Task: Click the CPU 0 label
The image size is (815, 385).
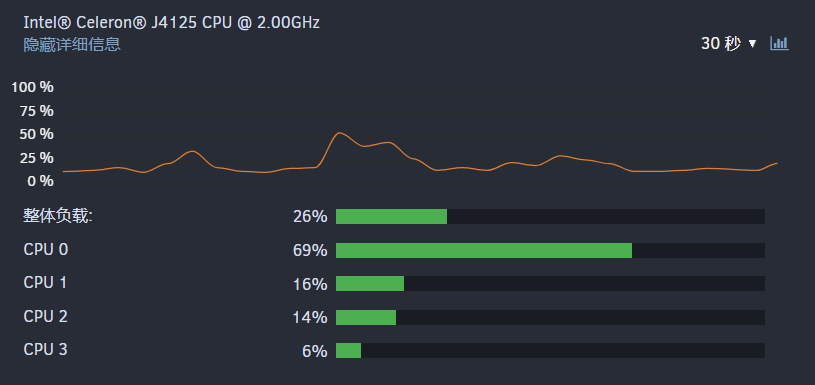Action: click(x=46, y=250)
